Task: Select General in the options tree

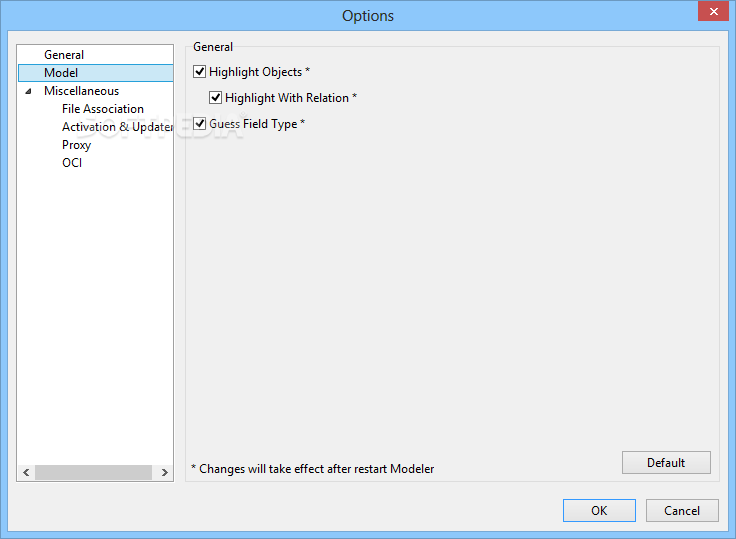Action: 64,55
